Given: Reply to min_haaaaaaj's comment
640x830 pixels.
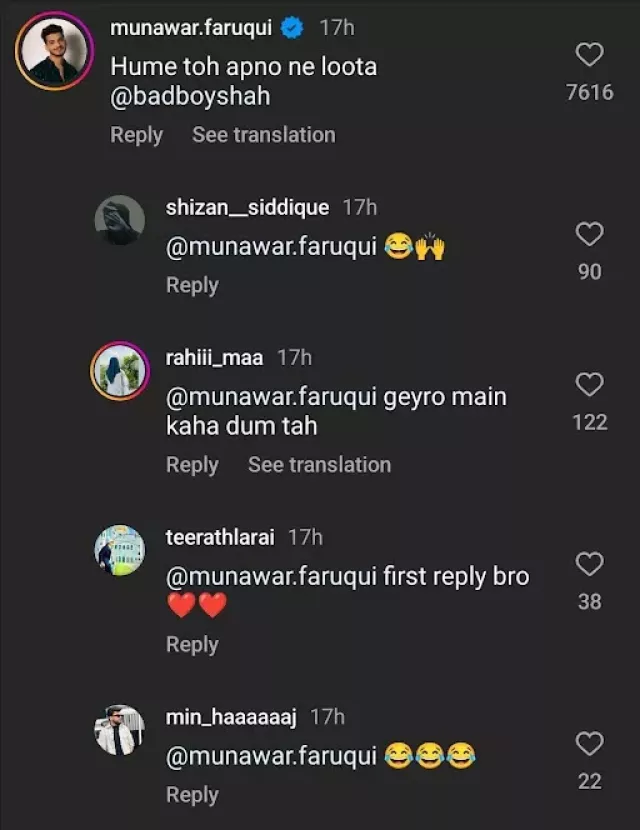Looking at the screenshot, I should click(192, 795).
